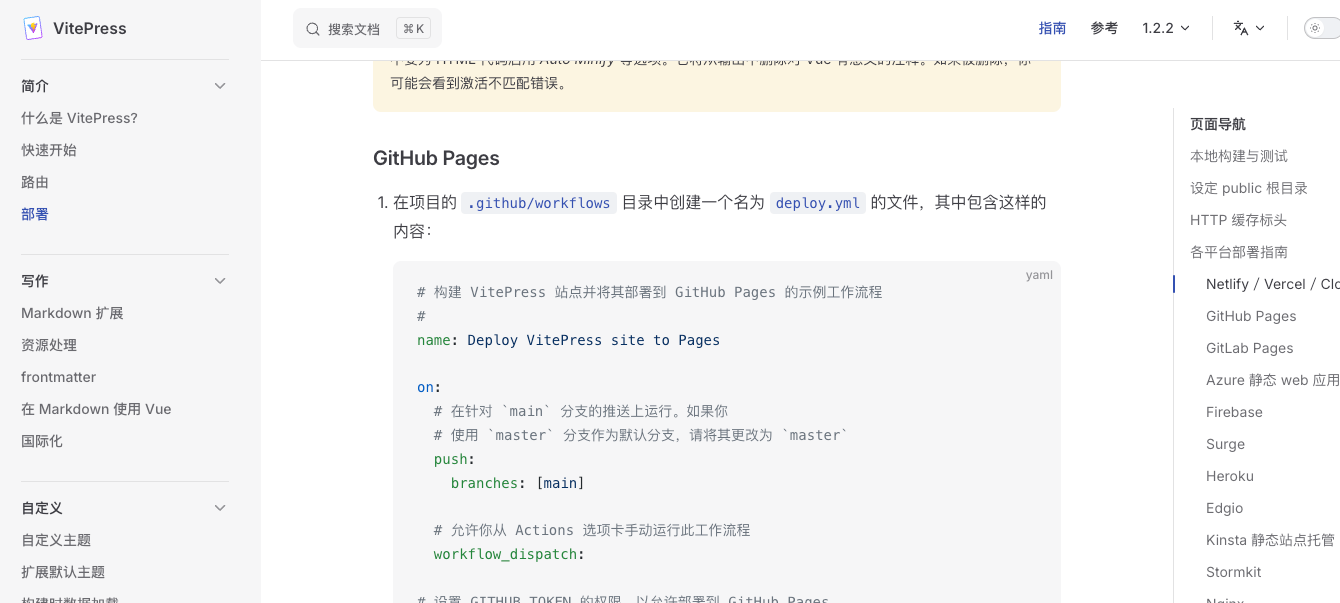Viewport: 1340px width, 603px height.
Task: Jump to Firebase outline item
Action: [1234, 412]
